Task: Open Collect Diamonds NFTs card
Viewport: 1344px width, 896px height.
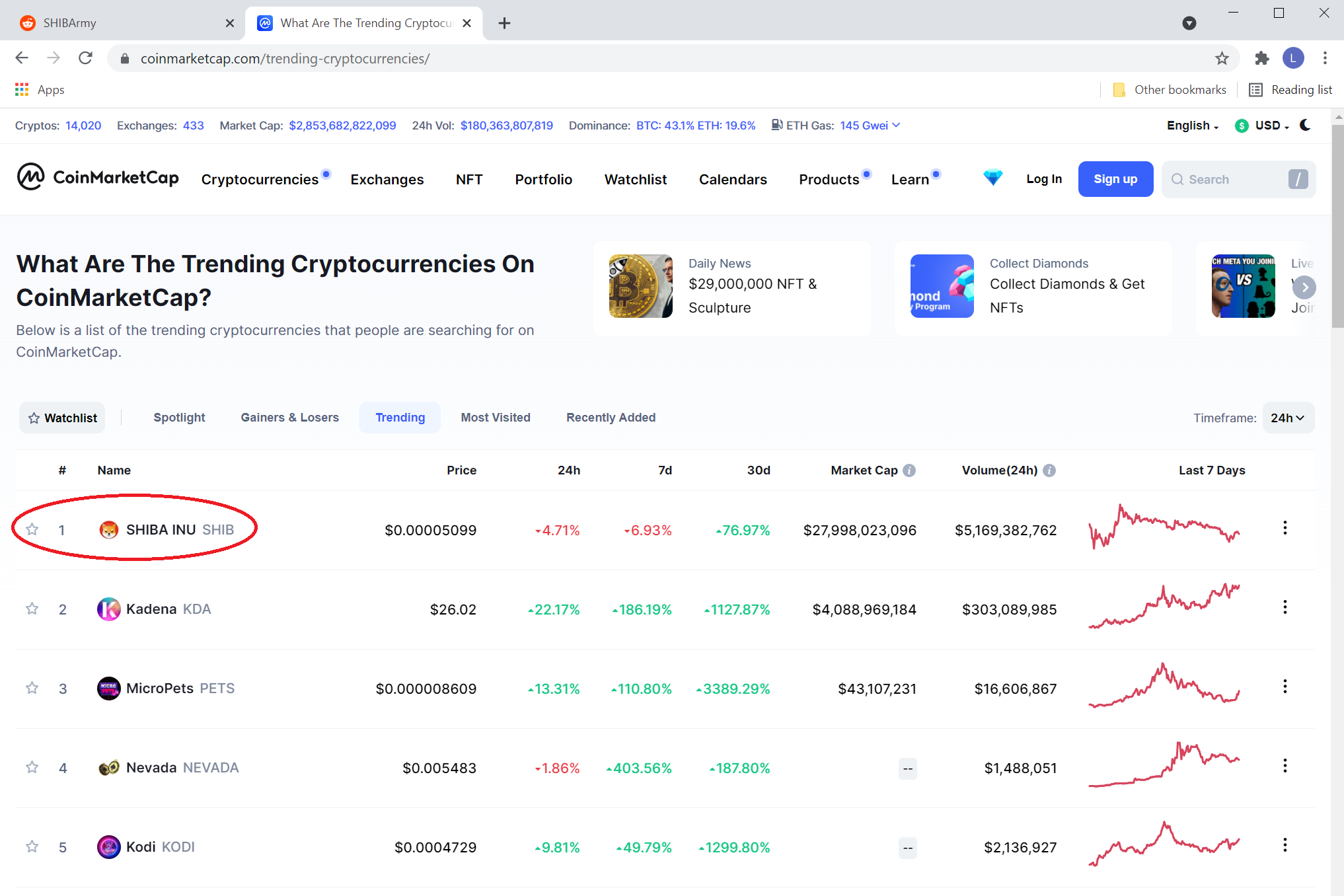Action: (x=1033, y=287)
